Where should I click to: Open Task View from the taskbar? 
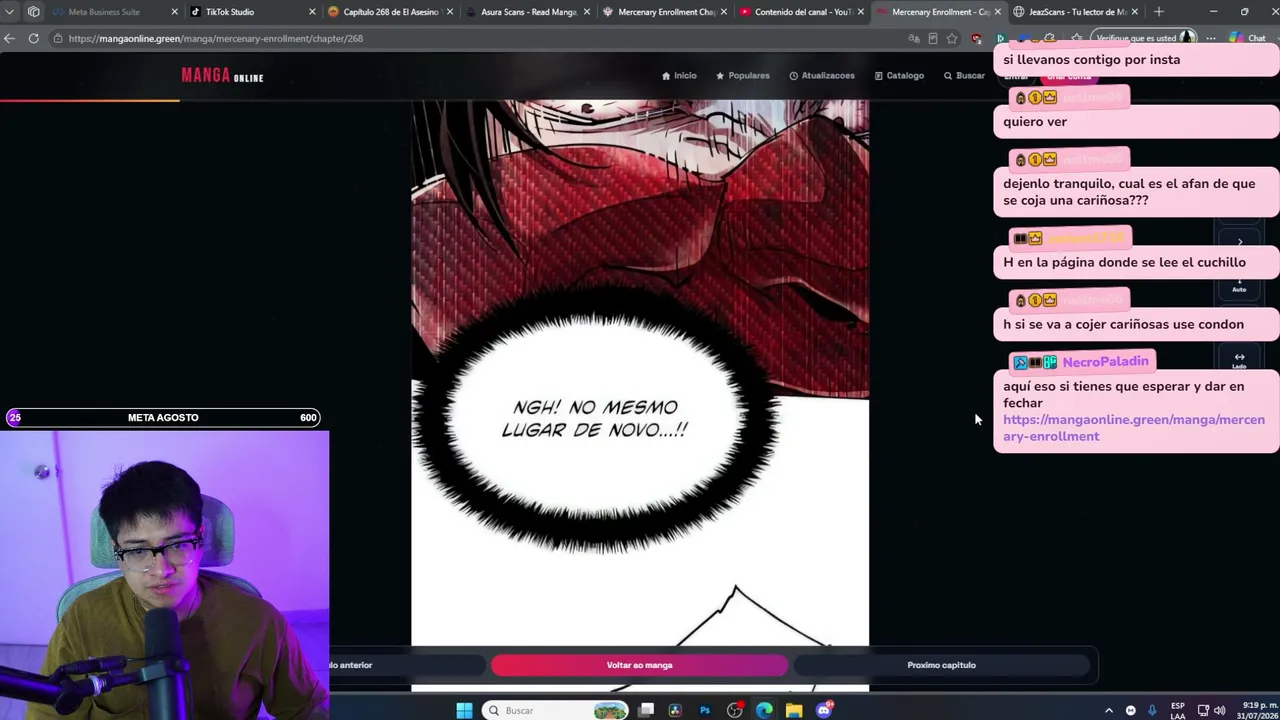tap(647, 710)
